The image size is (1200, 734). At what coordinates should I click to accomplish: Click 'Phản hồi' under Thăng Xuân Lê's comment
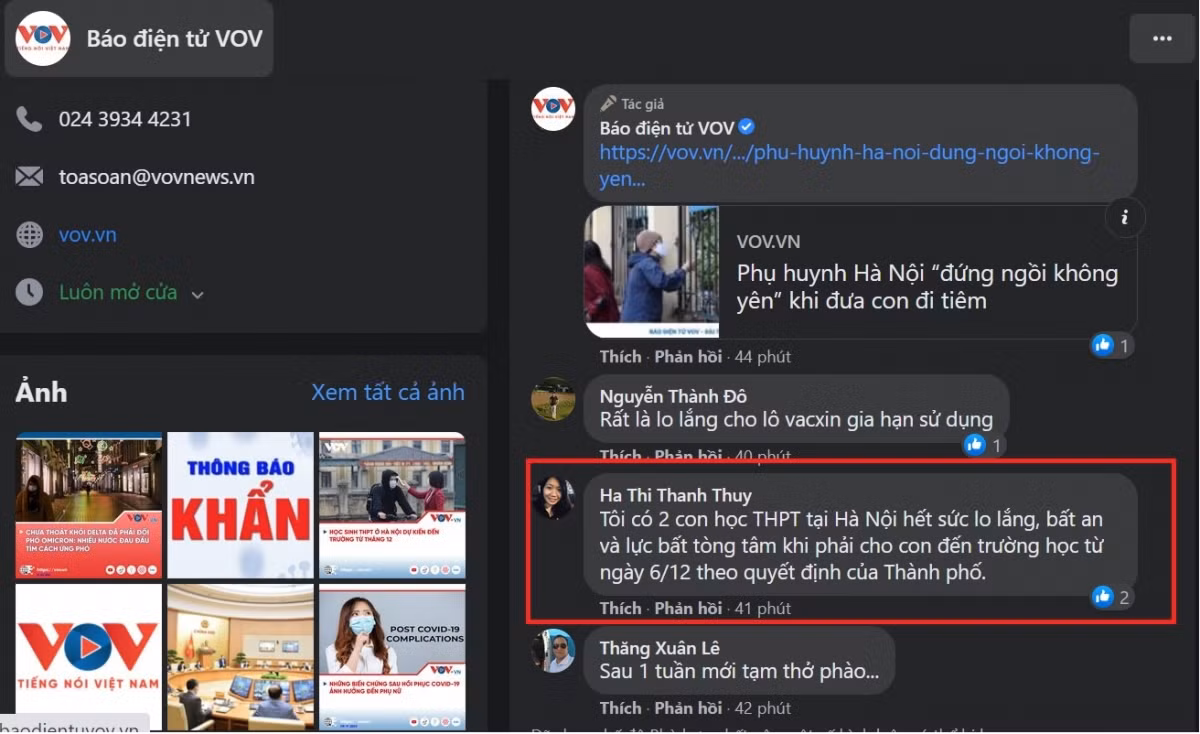(x=688, y=708)
